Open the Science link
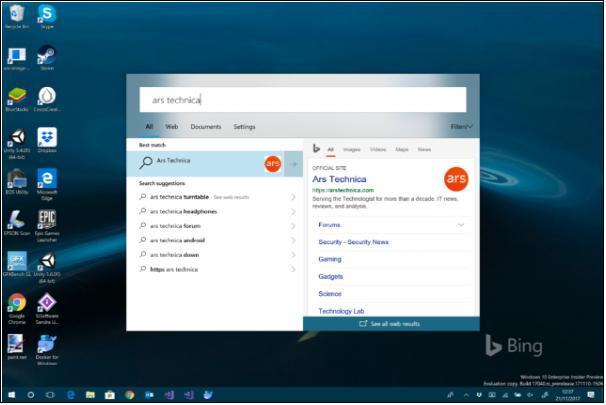The image size is (606, 405). point(330,294)
